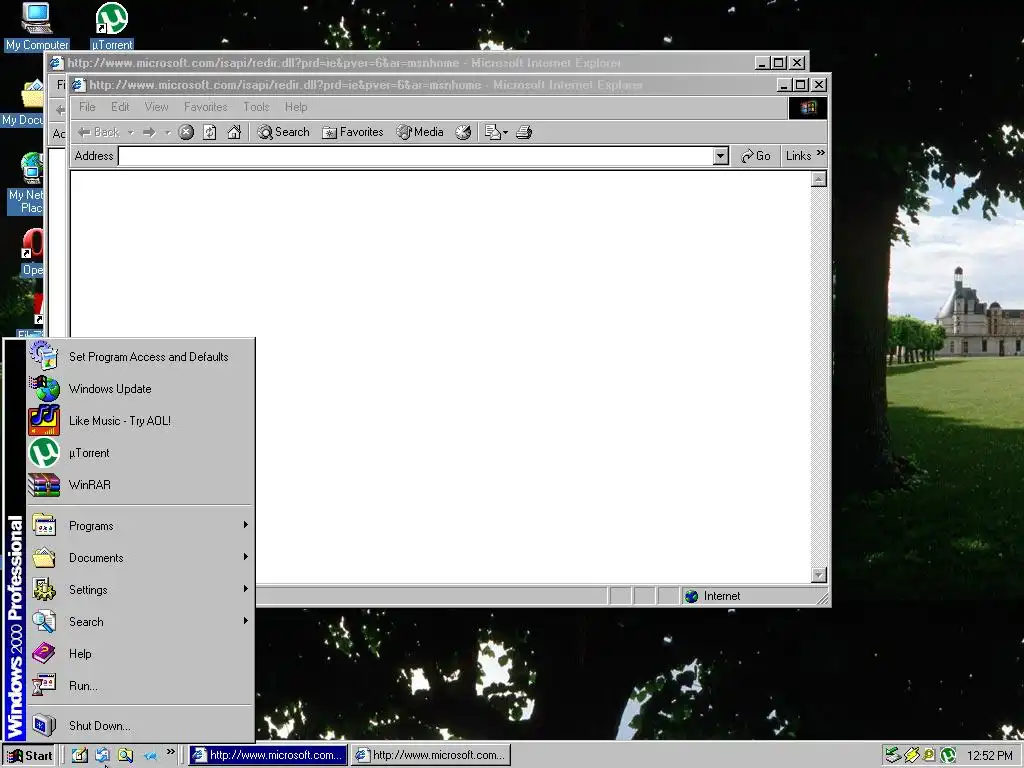
Task: Click the µTorrent icon in the system tray
Action: pos(948,756)
